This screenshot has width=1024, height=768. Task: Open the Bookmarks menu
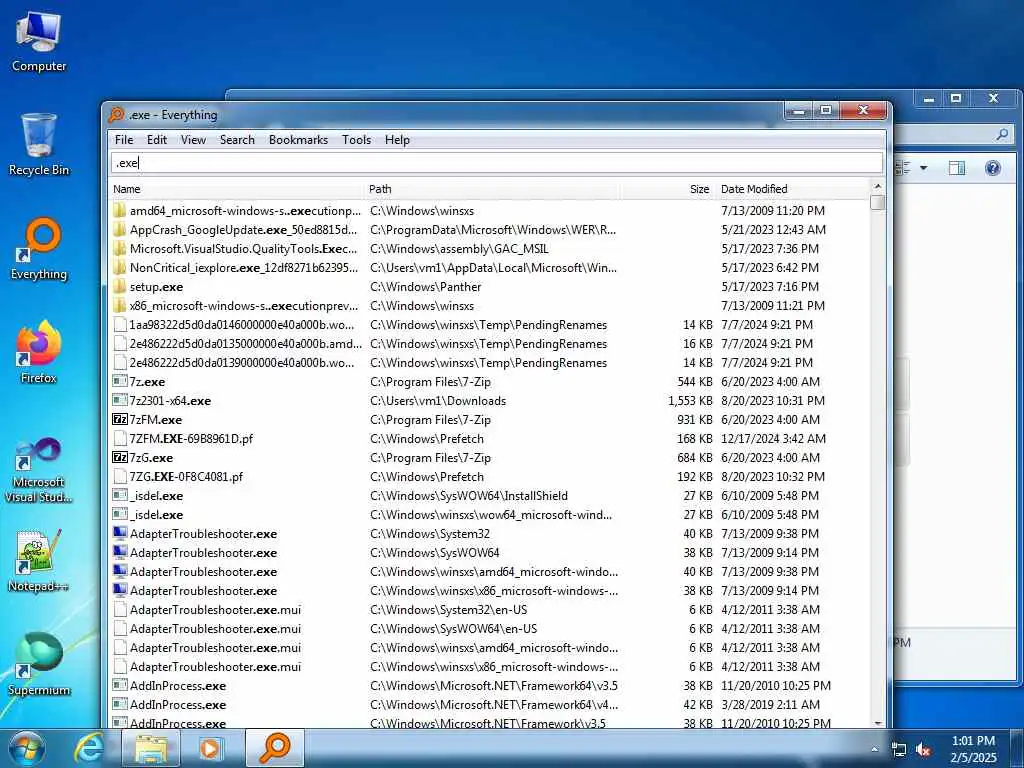pyautogui.click(x=298, y=140)
